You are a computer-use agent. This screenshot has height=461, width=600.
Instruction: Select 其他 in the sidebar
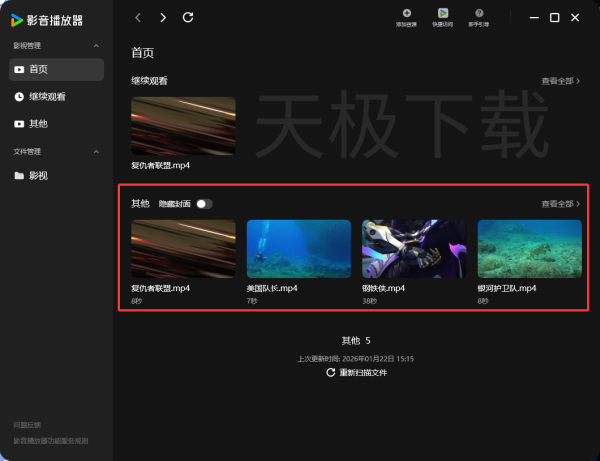tap(38, 123)
